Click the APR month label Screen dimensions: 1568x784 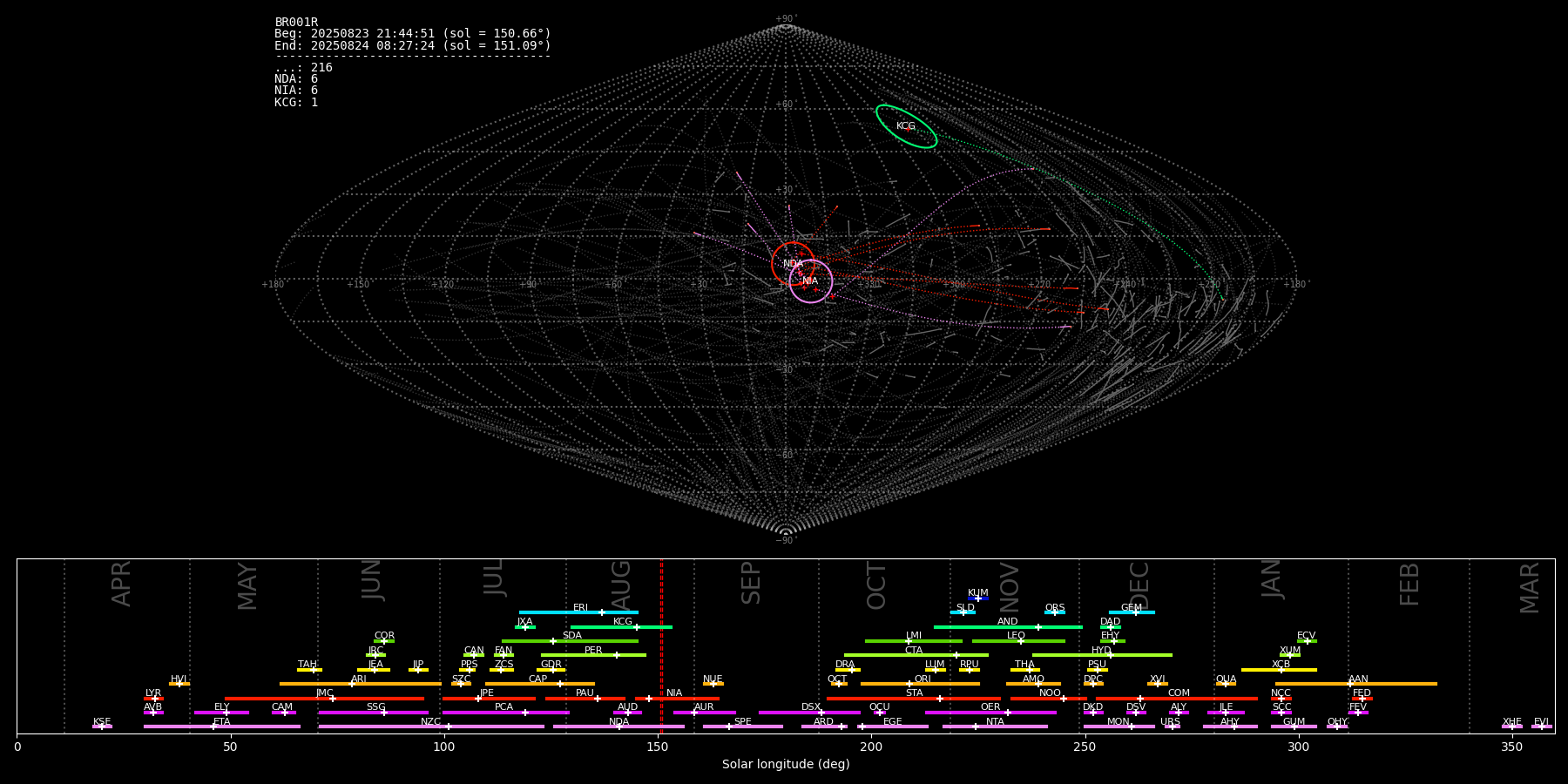click(122, 584)
